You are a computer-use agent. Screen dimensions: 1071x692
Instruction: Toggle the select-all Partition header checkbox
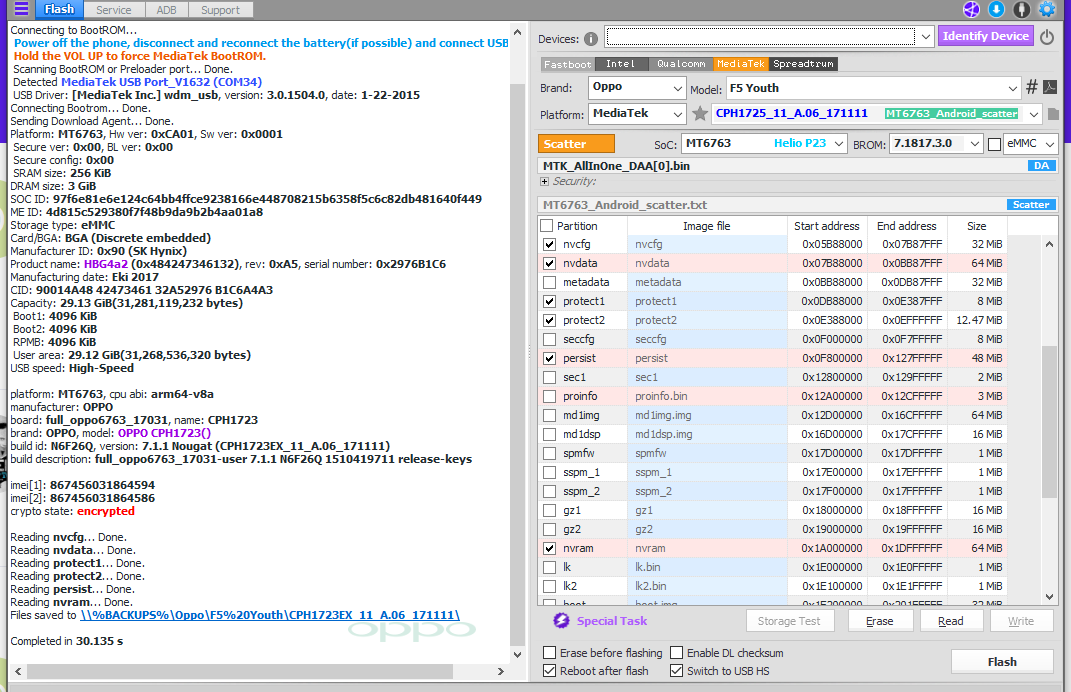tap(546, 225)
